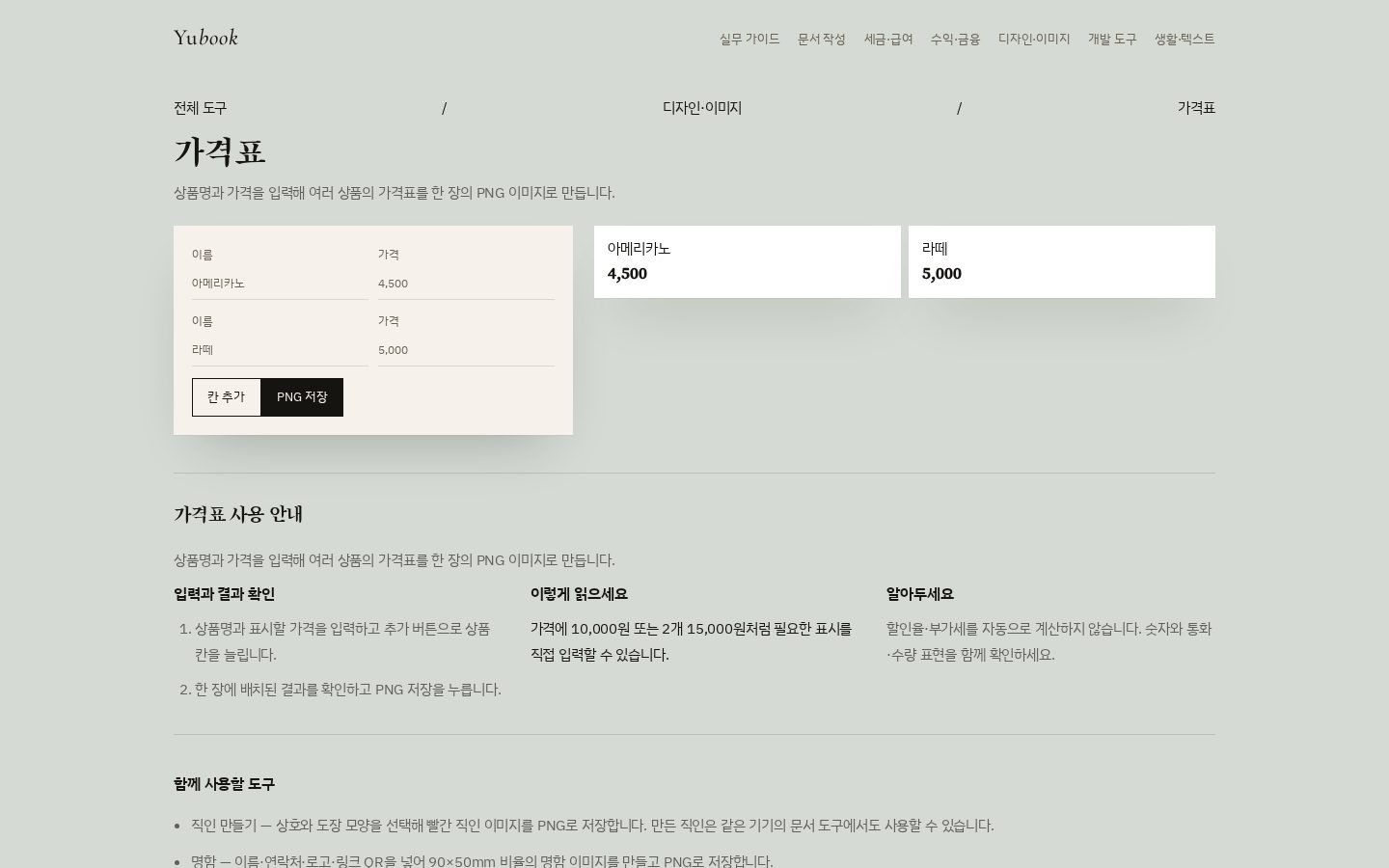Focus the name field containing 라떼
Image resolution: width=1389 pixels, height=868 pixels.
(x=280, y=350)
